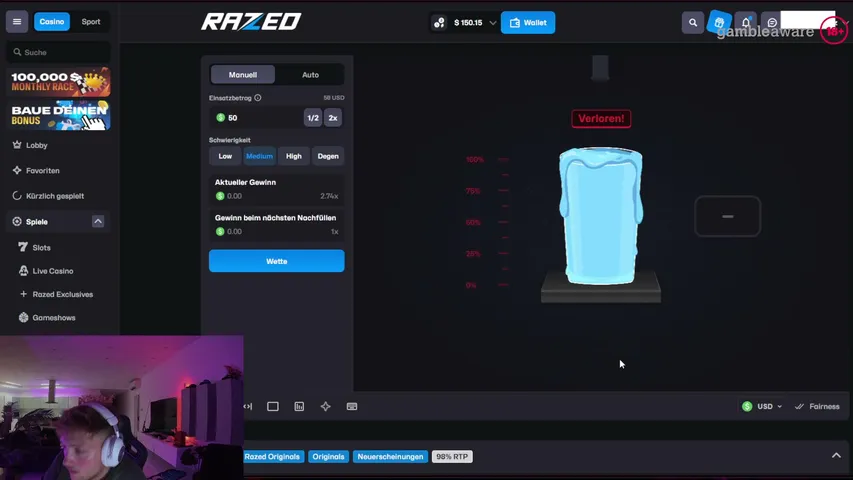
Task: Select Low difficulty
Action: click(x=225, y=156)
